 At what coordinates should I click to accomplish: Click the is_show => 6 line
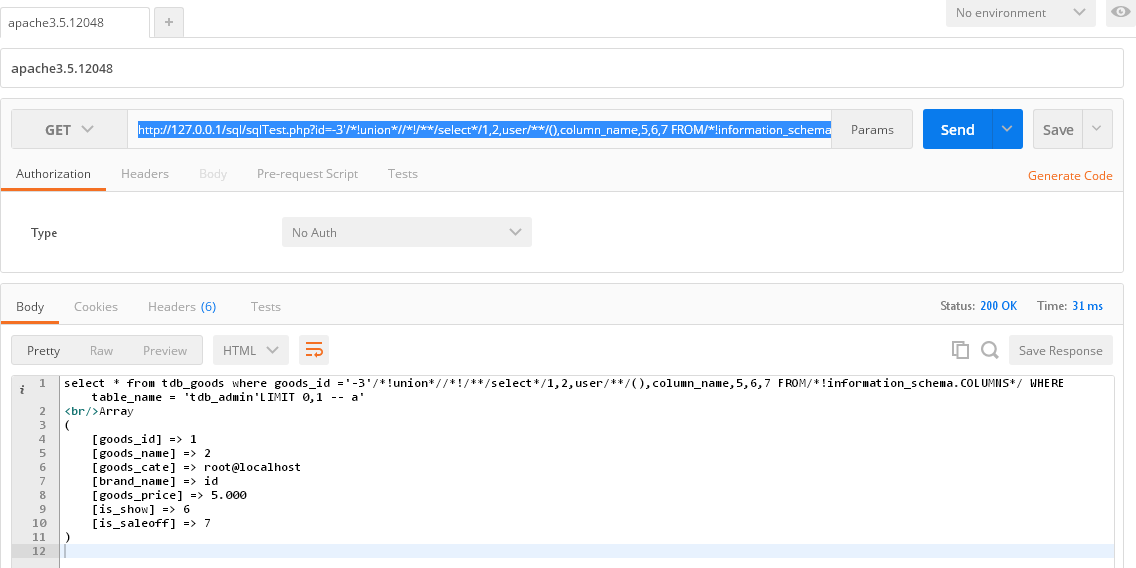pyautogui.click(x=141, y=509)
